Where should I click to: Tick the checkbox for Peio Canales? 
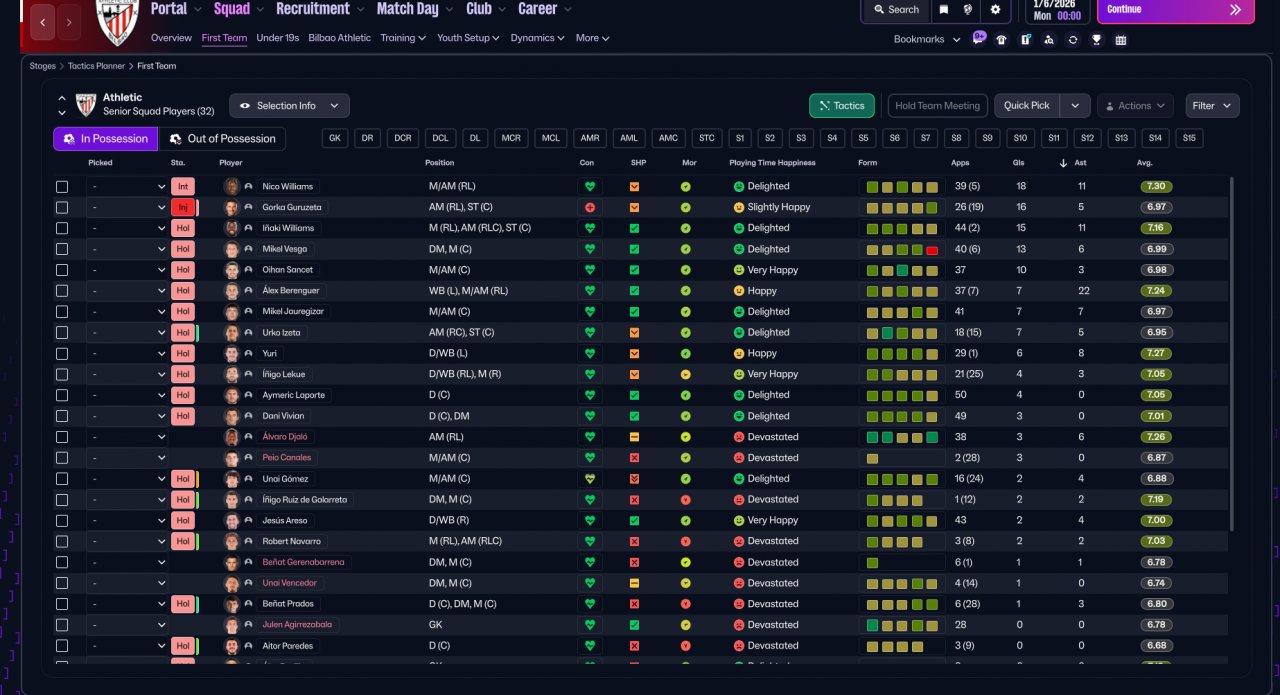(x=62, y=458)
